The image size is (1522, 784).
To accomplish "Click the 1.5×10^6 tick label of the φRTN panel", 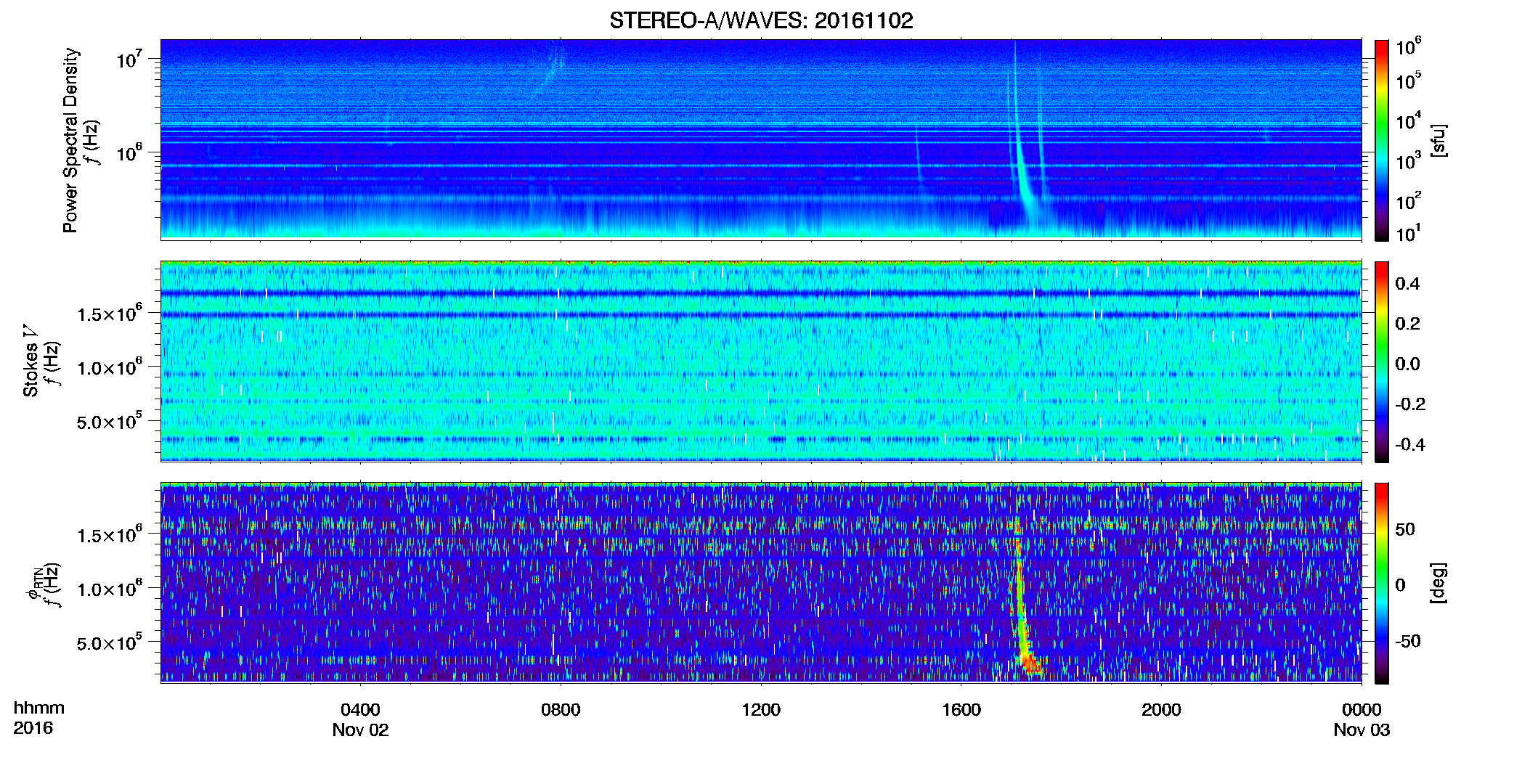I will tap(110, 535).
